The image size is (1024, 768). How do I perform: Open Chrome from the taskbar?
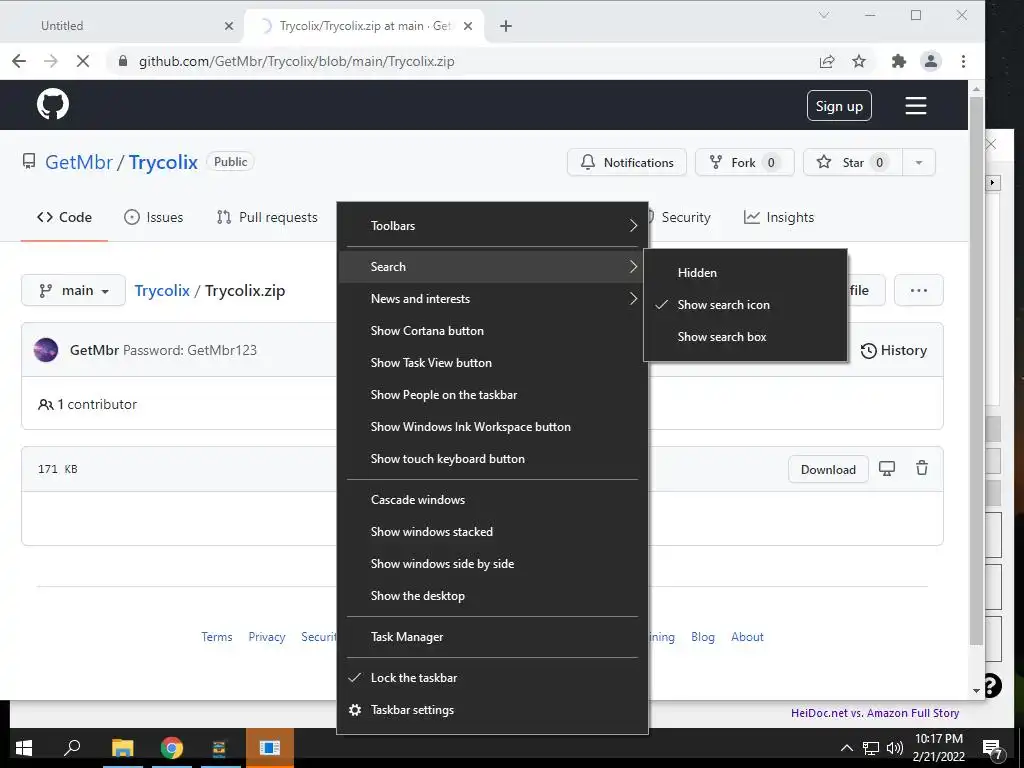pyautogui.click(x=172, y=748)
